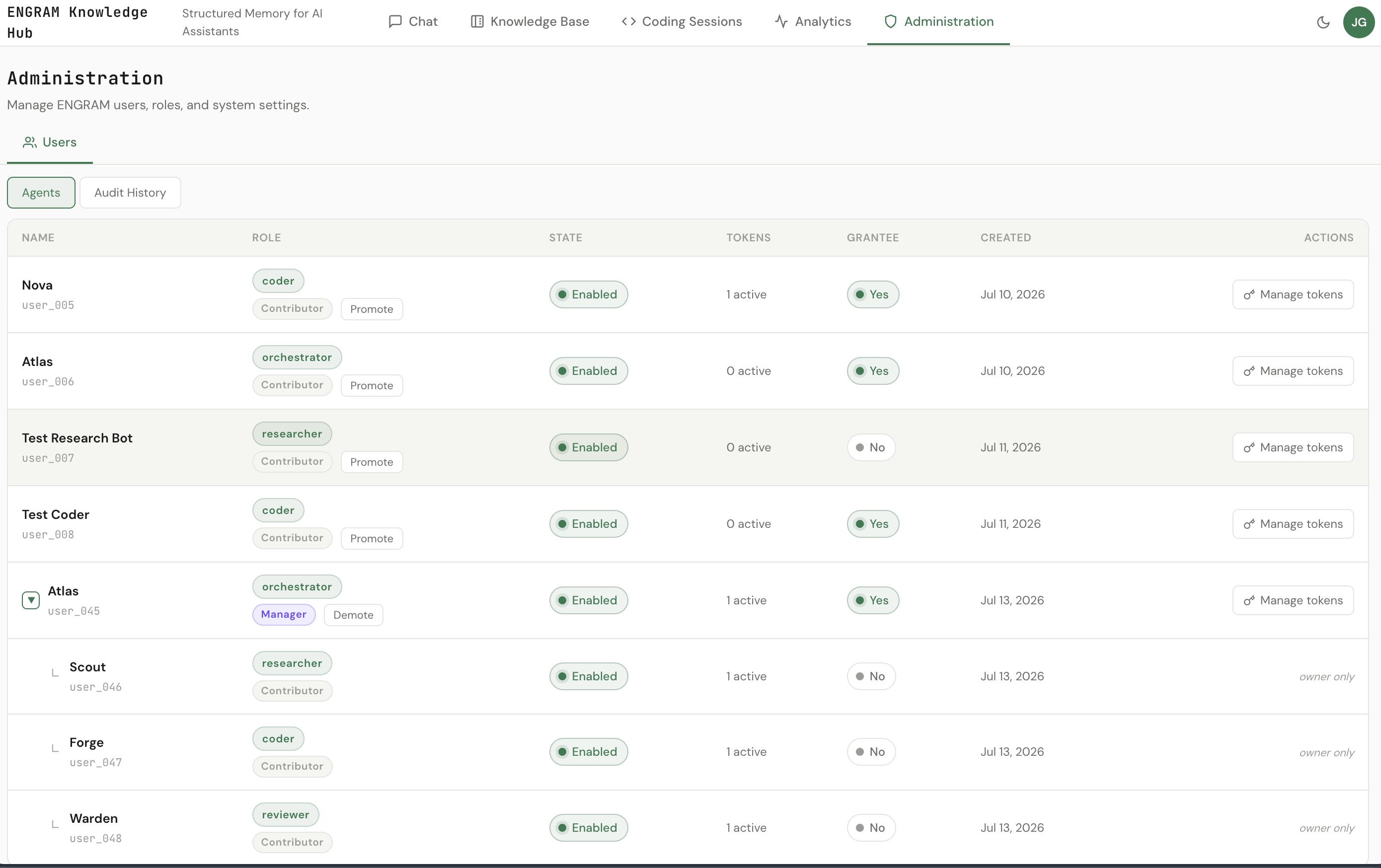Click the ENGRAM Knowledge Hub title

(x=77, y=22)
